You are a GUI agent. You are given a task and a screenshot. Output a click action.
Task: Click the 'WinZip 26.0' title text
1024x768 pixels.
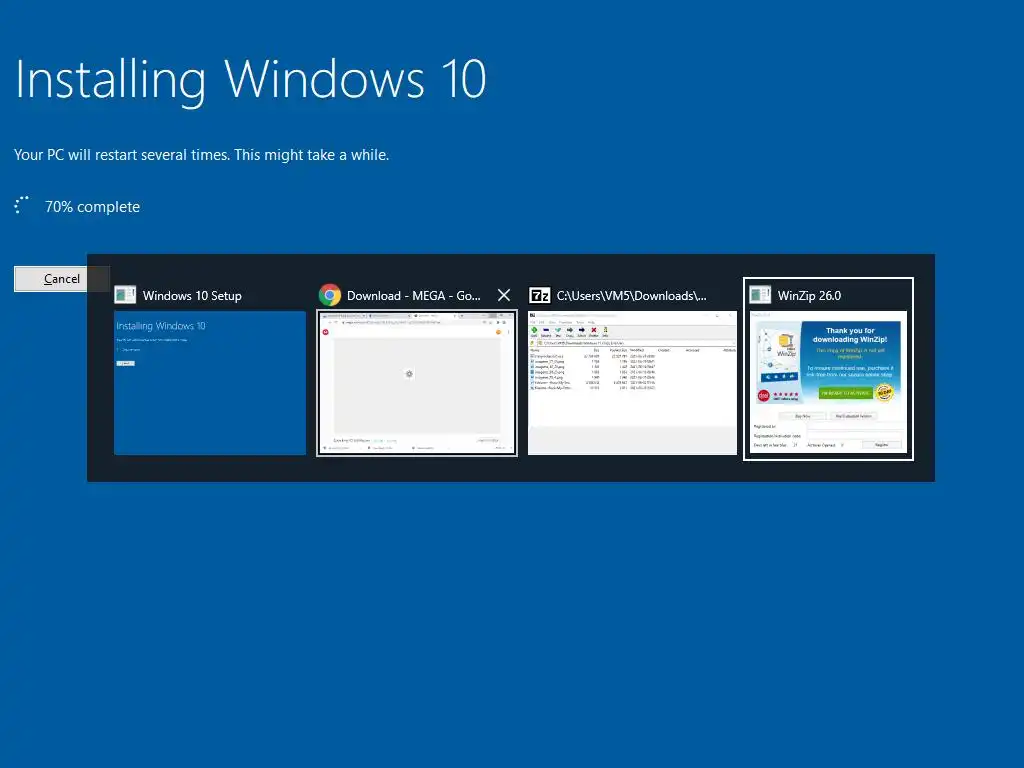coord(809,296)
